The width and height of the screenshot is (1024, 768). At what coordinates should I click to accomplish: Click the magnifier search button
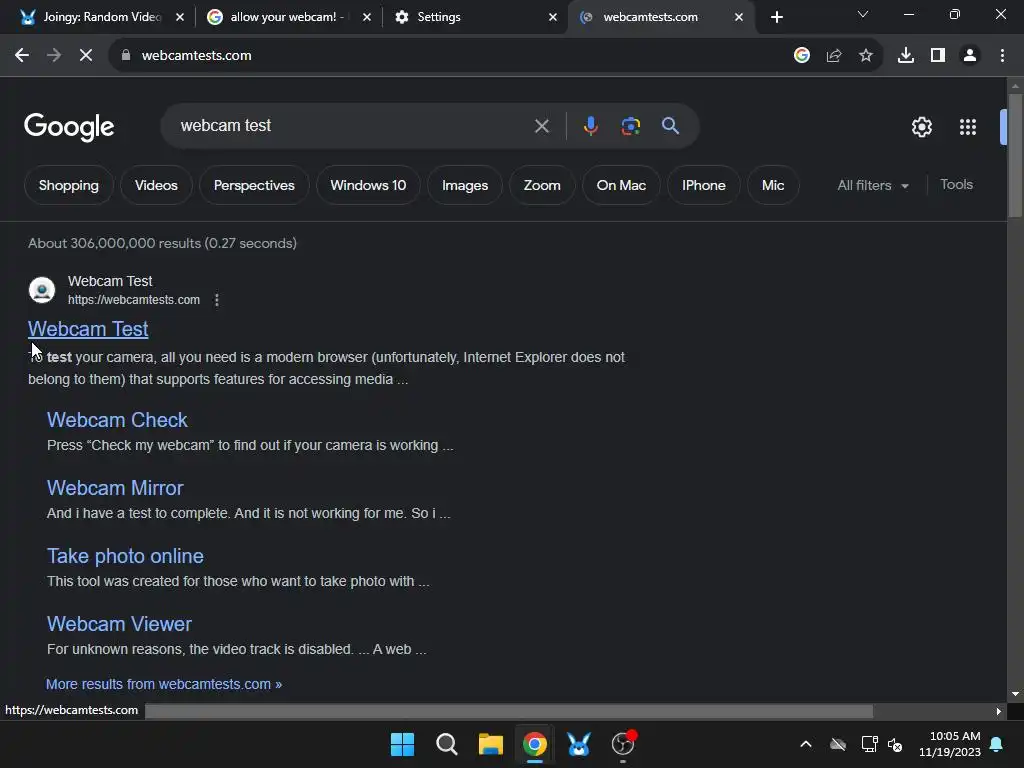pyautogui.click(x=670, y=126)
